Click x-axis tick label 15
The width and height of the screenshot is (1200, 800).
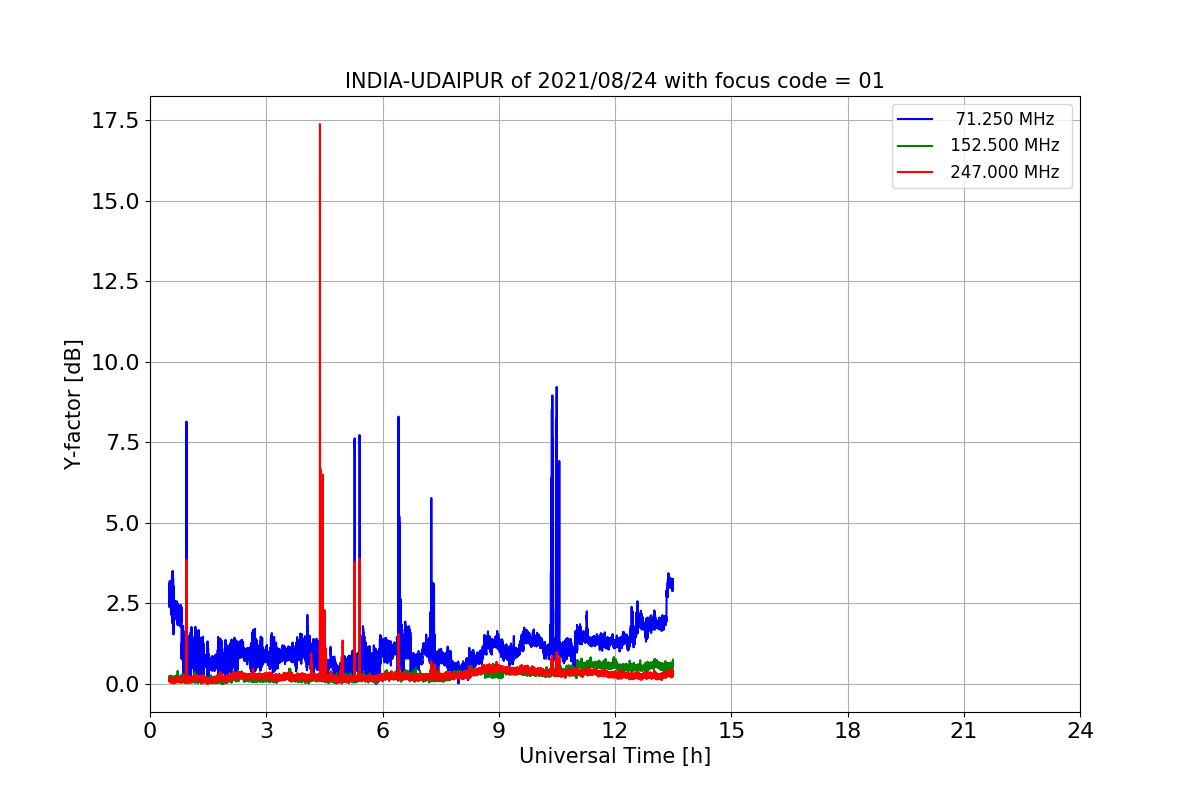[731, 731]
